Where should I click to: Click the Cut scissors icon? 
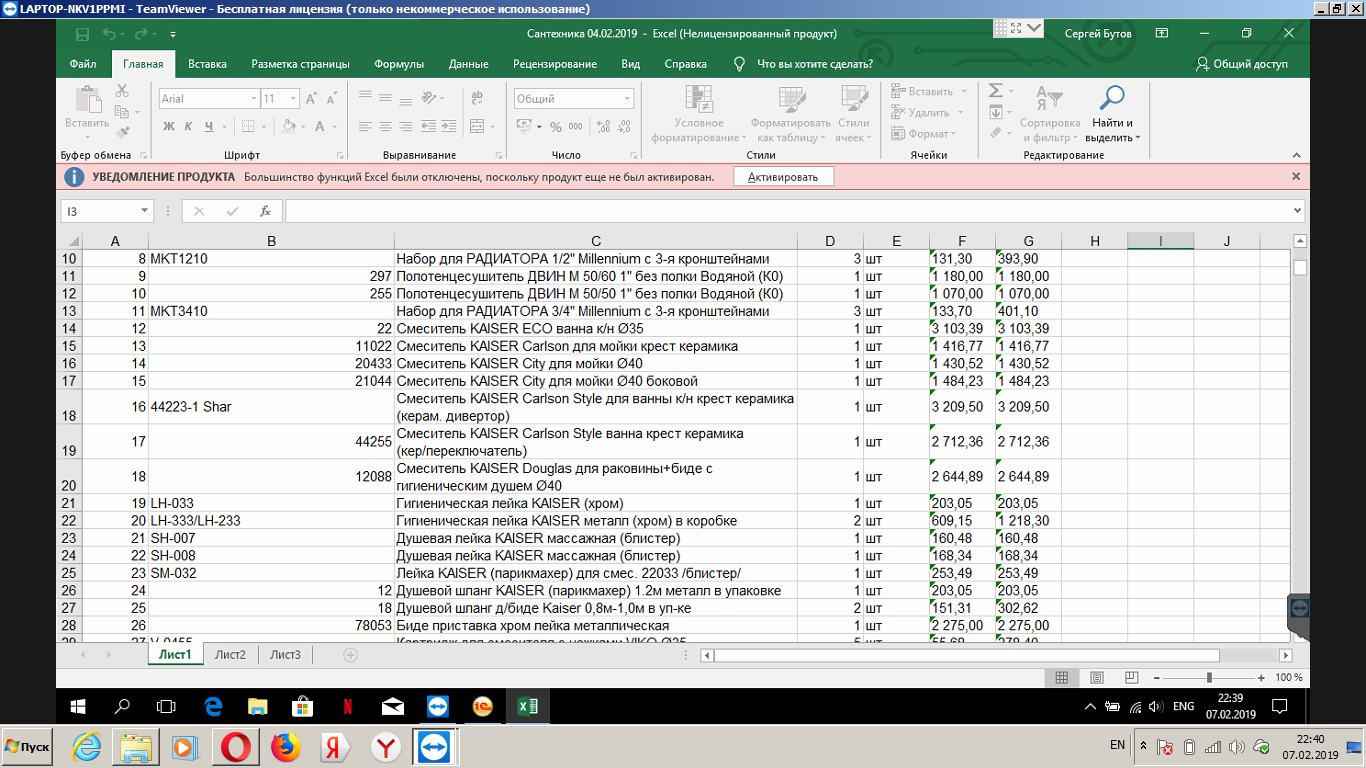[x=122, y=90]
